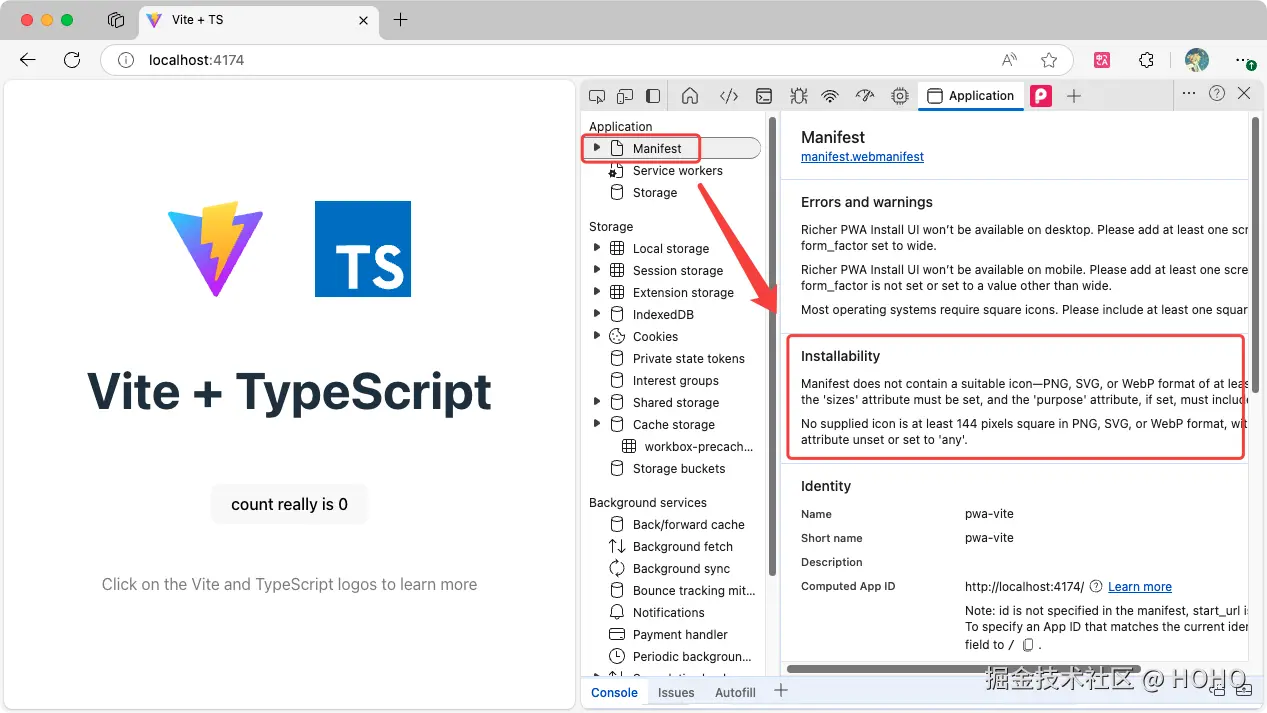The height and width of the screenshot is (713, 1267).
Task: Open the browser Extensions puzzle icon
Action: pyautogui.click(x=1147, y=60)
